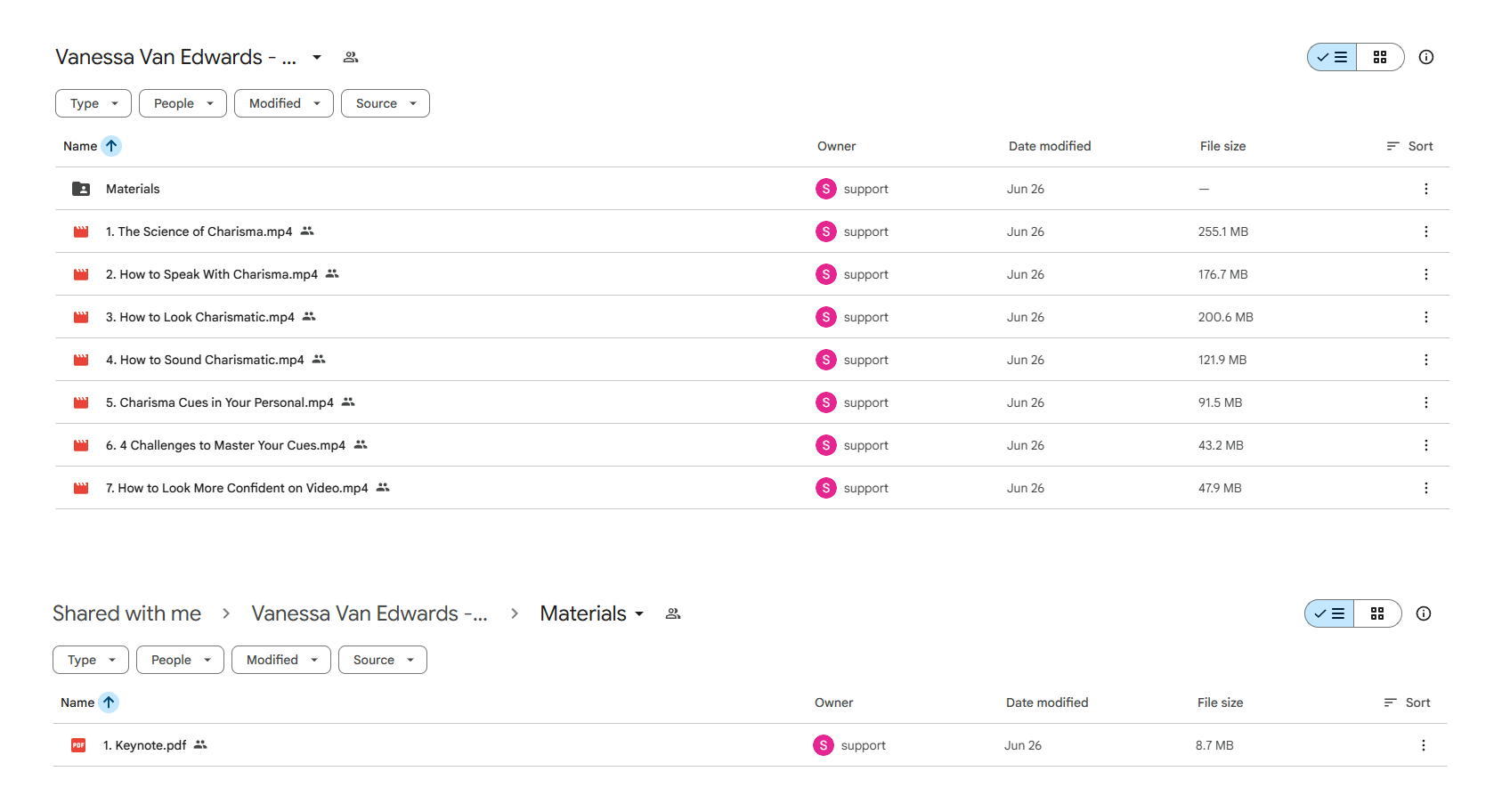This screenshot has height=812, width=1510.
Task: Go to Vanessa Van Edwards breadcrumb in lower view
Action: point(369,613)
